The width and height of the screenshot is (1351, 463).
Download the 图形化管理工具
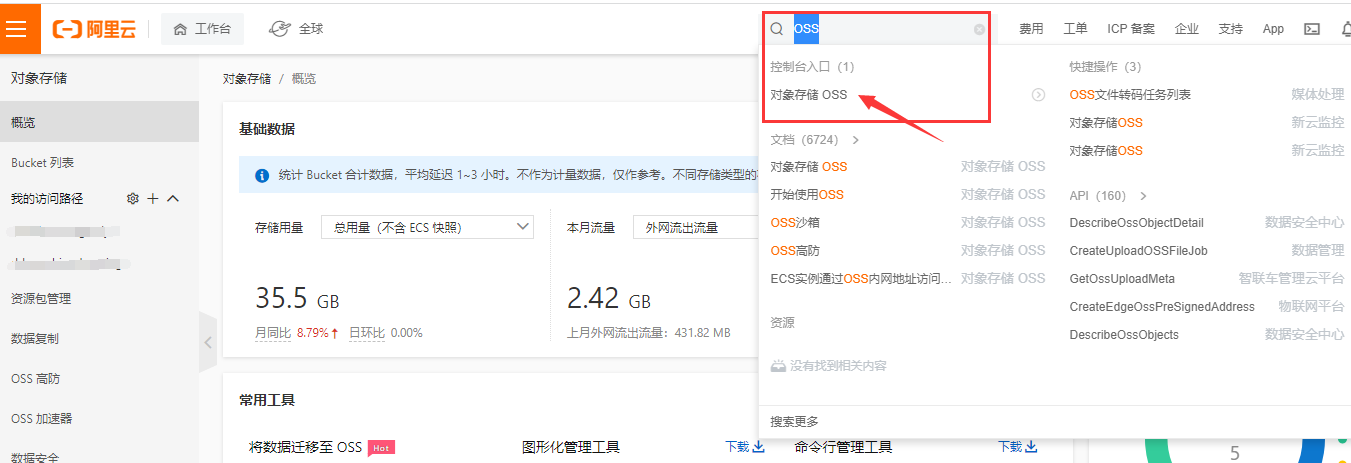tap(745, 447)
